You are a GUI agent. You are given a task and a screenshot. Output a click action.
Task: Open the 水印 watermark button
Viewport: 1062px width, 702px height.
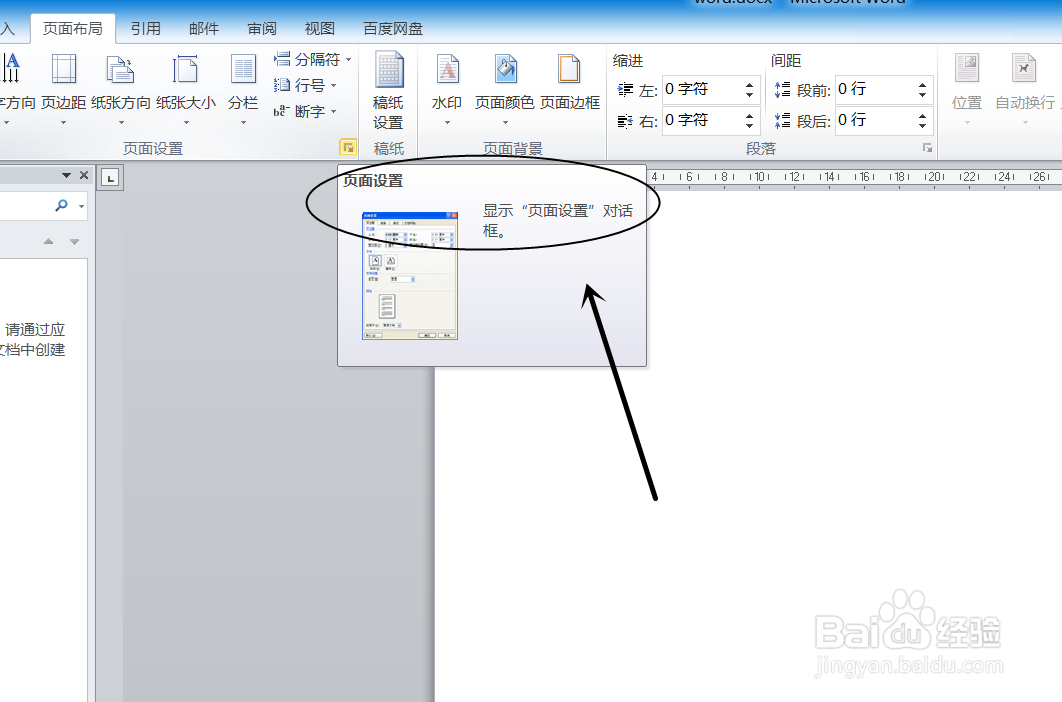[447, 88]
